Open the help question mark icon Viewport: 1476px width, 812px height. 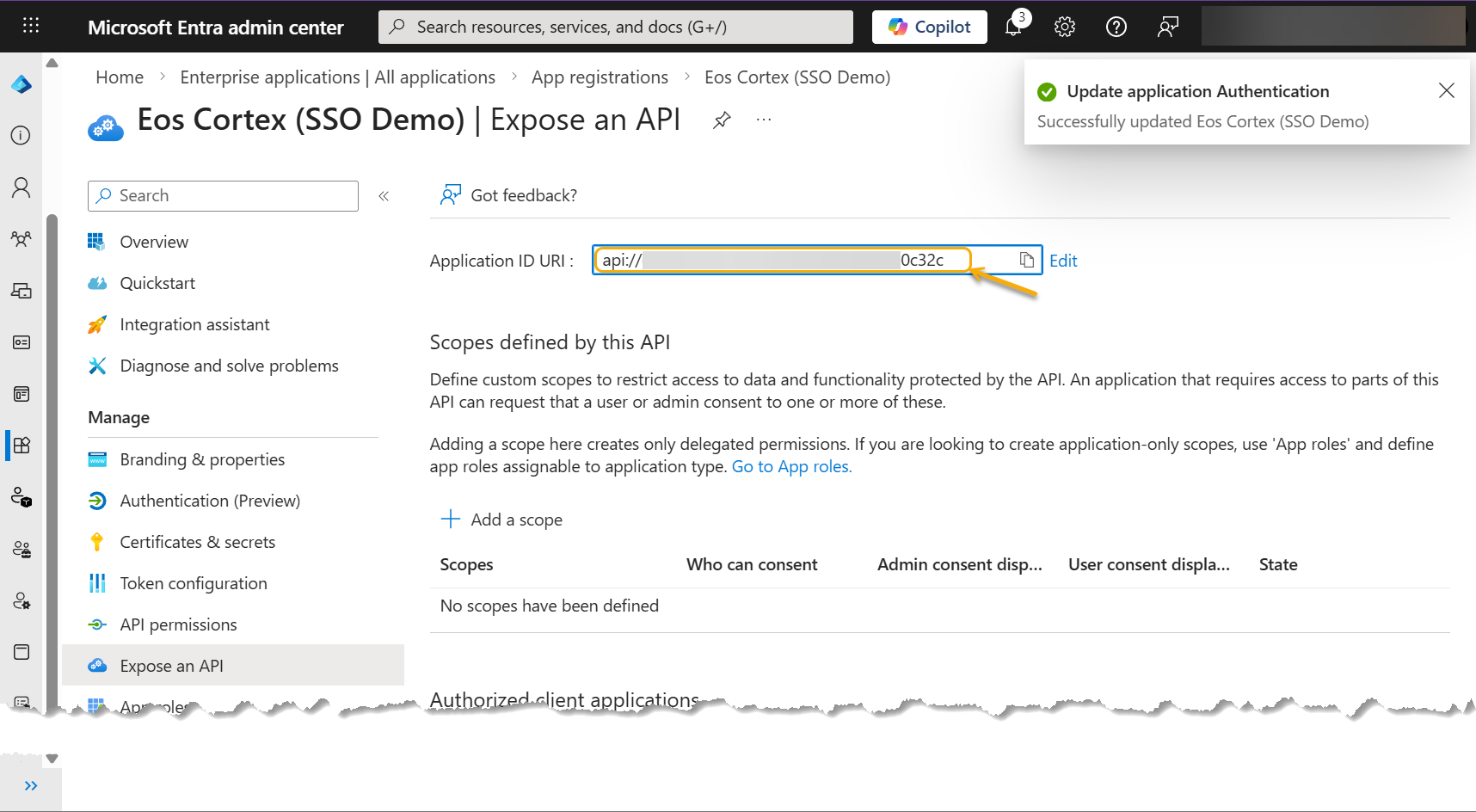[x=1116, y=27]
